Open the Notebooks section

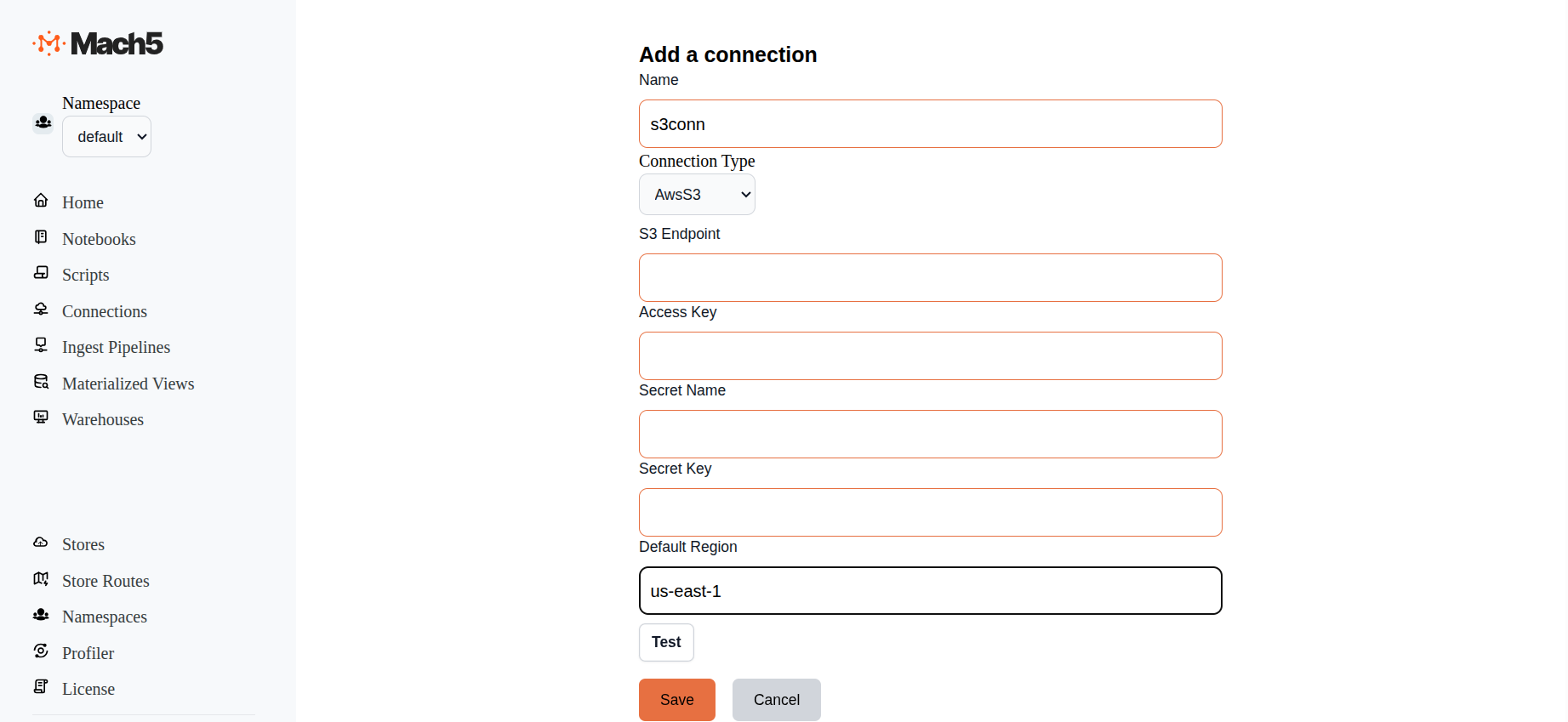[98, 239]
